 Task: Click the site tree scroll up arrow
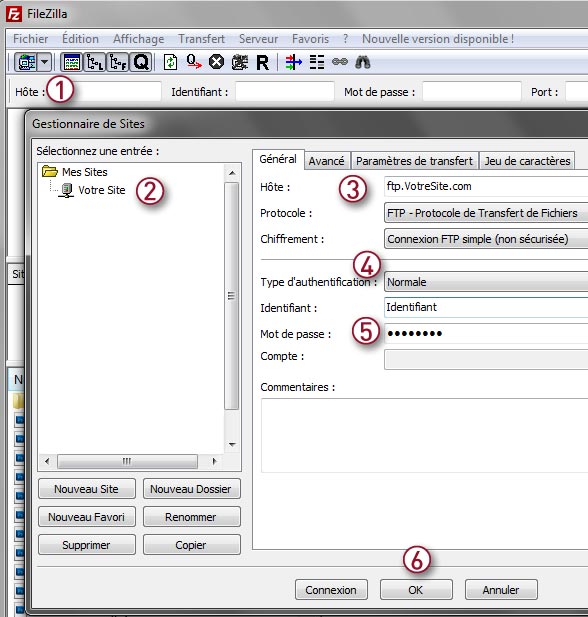tap(232, 173)
